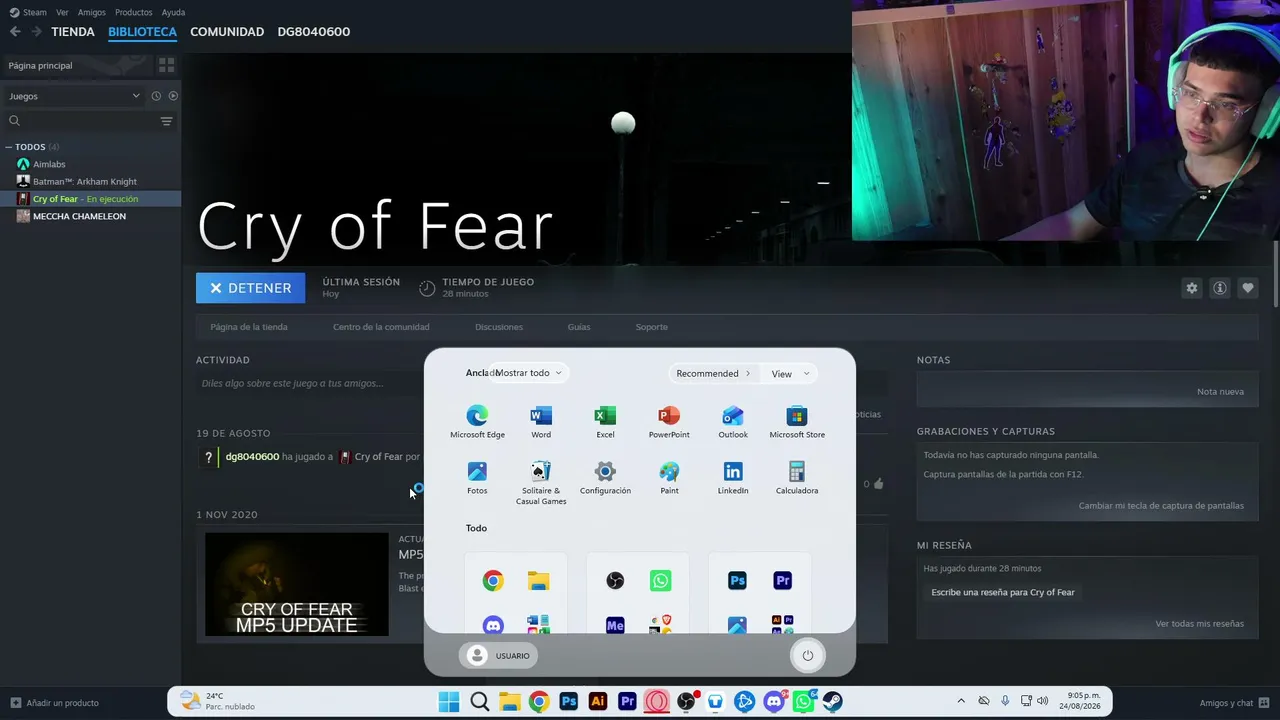Launch Solitaire & Casual Games
Screen dimensions: 1280x720
[541, 483]
